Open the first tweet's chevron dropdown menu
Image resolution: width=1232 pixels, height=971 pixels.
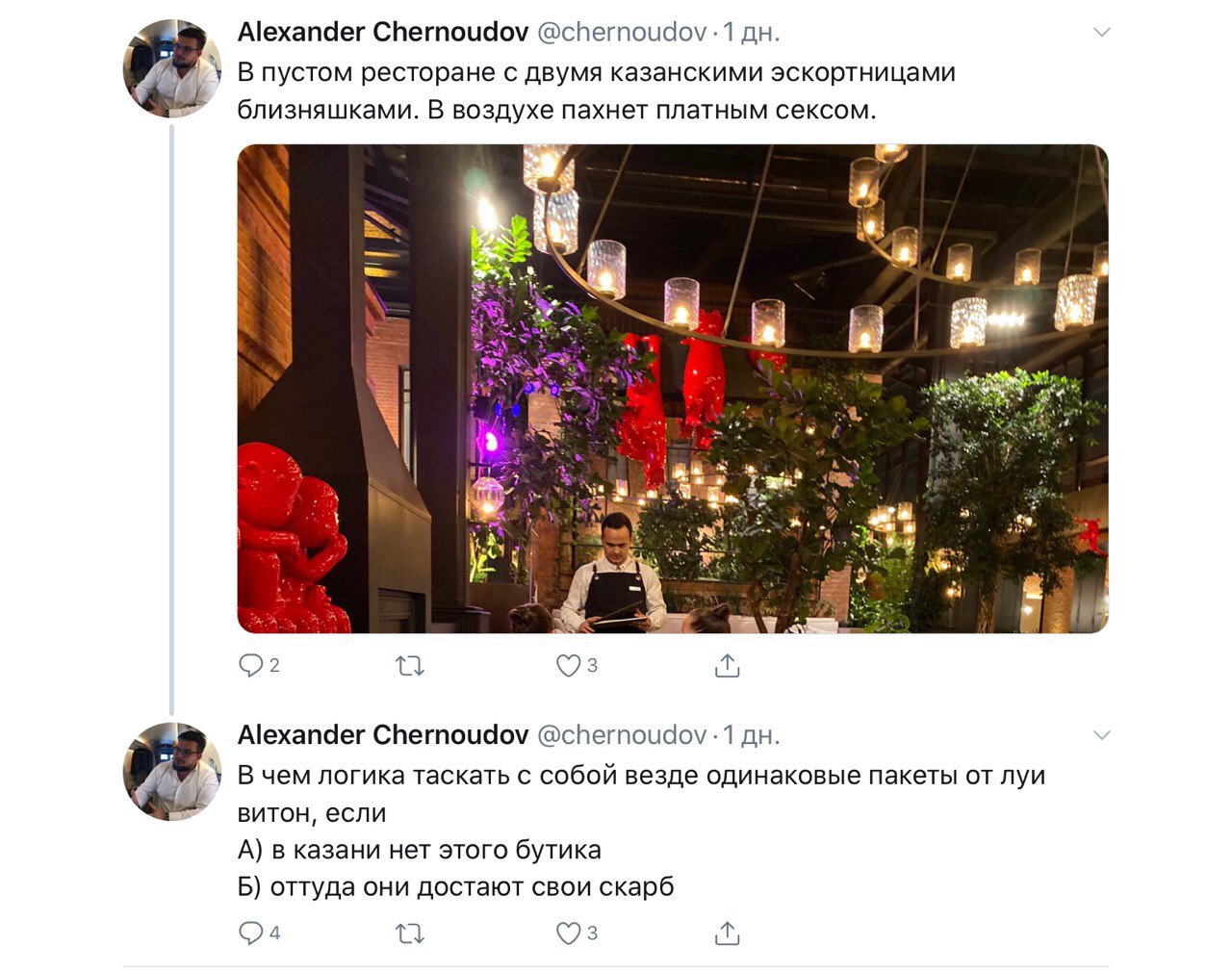pos(1102,33)
